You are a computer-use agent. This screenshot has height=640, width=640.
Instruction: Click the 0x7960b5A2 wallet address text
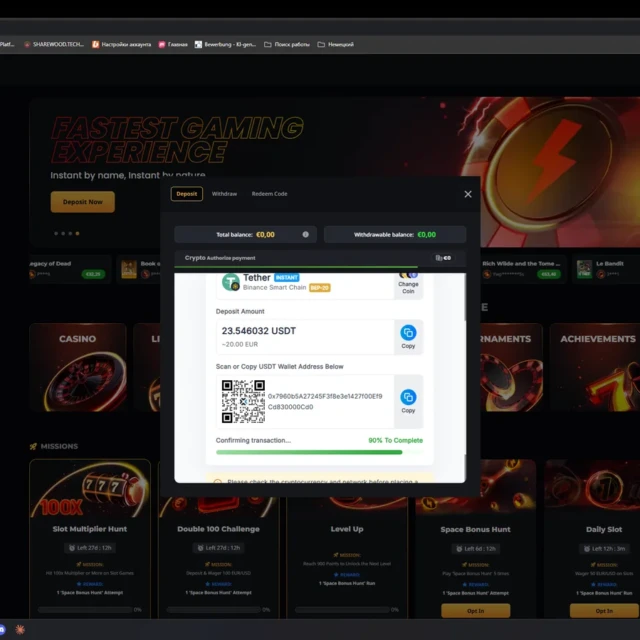pos(325,401)
